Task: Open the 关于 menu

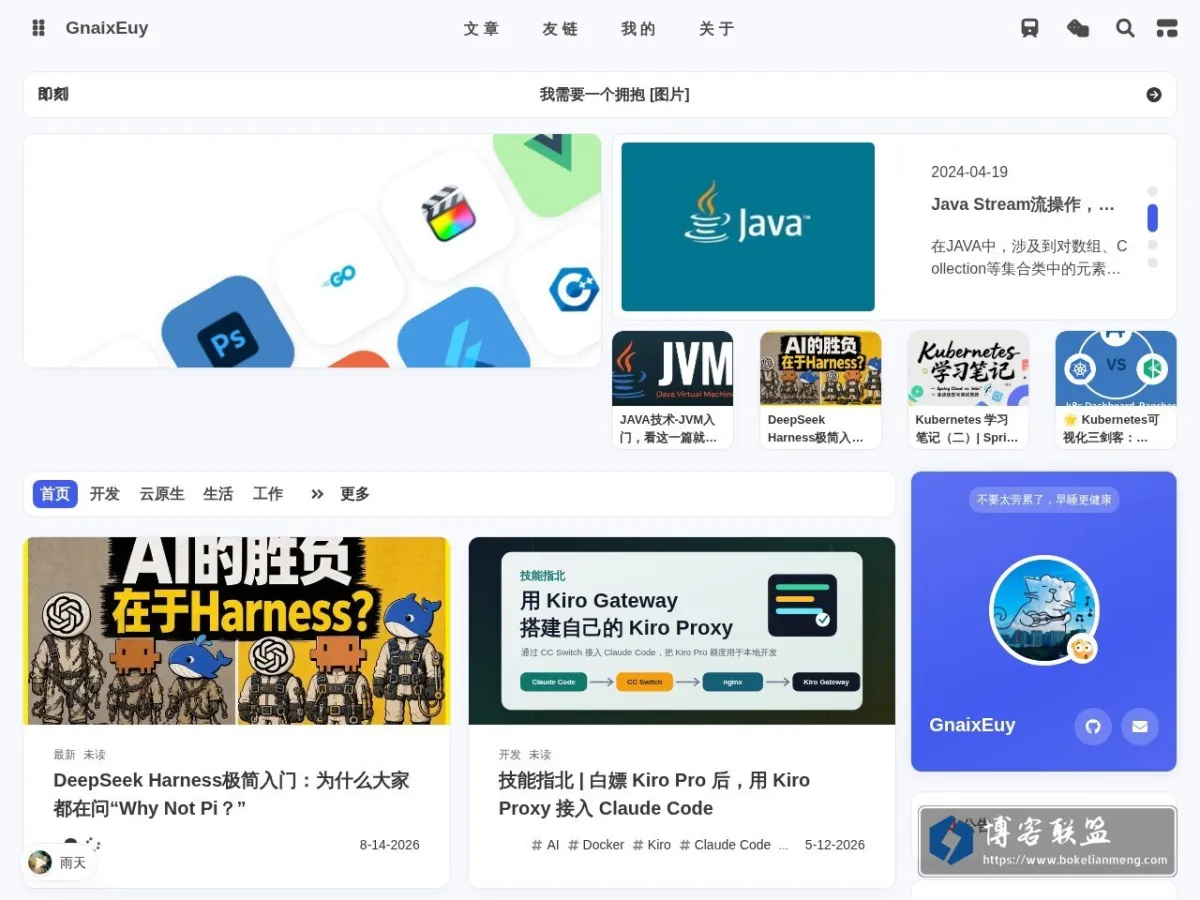Action: coord(717,29)
